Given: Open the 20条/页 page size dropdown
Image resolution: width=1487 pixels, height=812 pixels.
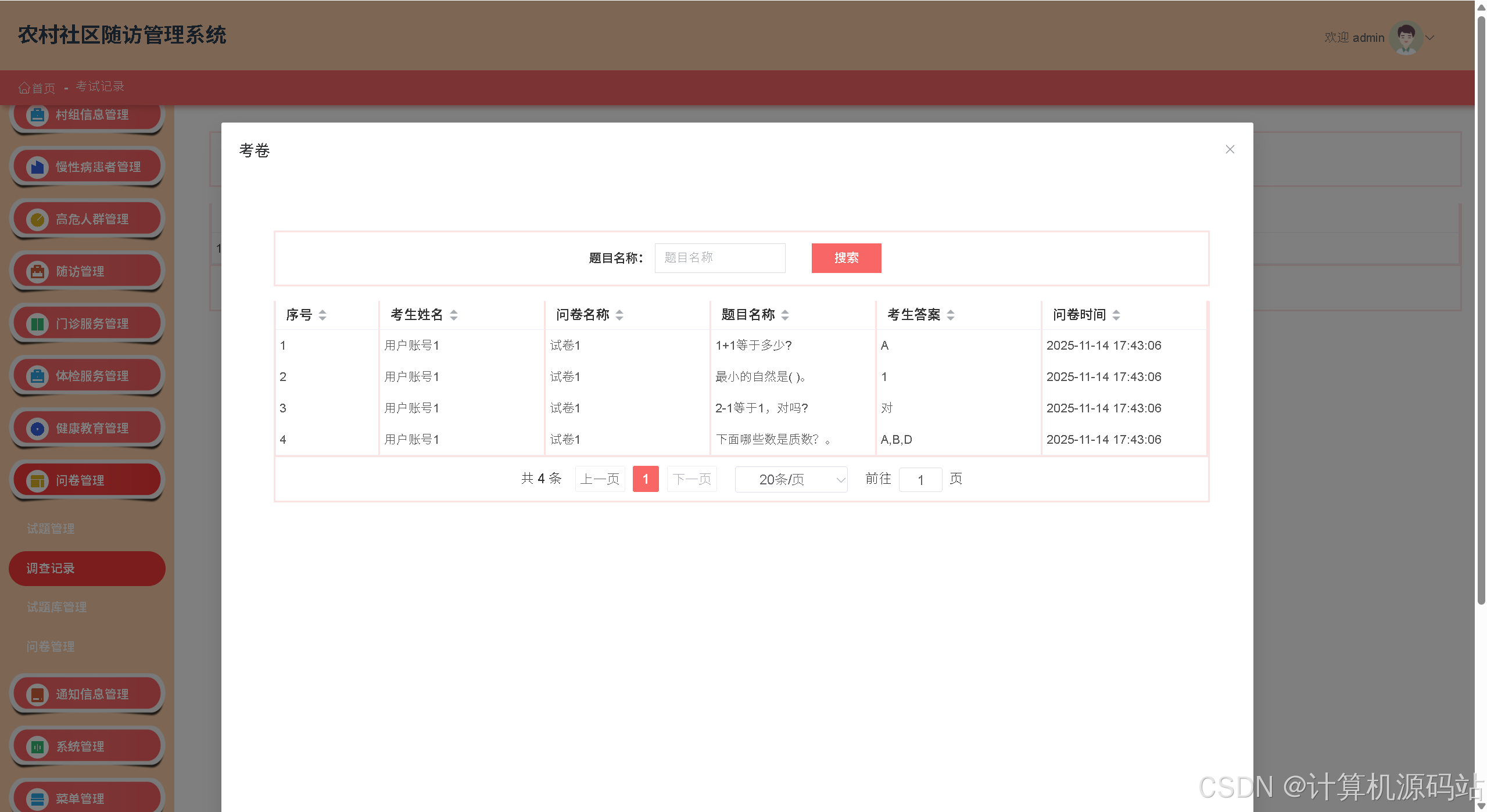Looking at the screenshot, I should point(791,479).
